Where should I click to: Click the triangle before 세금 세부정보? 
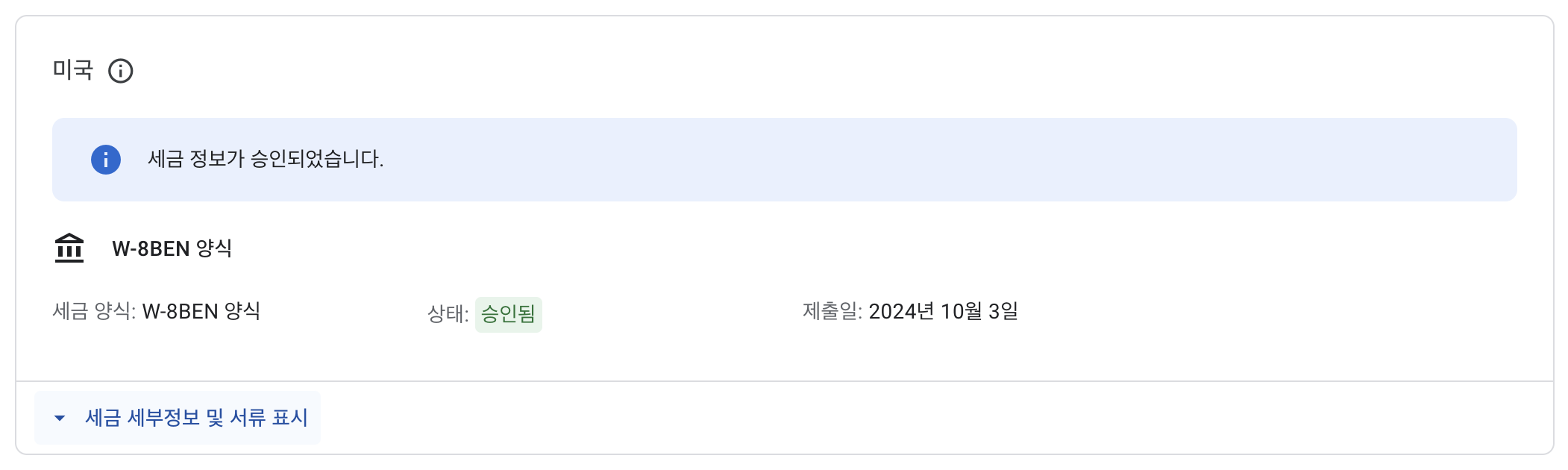(x=60, y=419)
